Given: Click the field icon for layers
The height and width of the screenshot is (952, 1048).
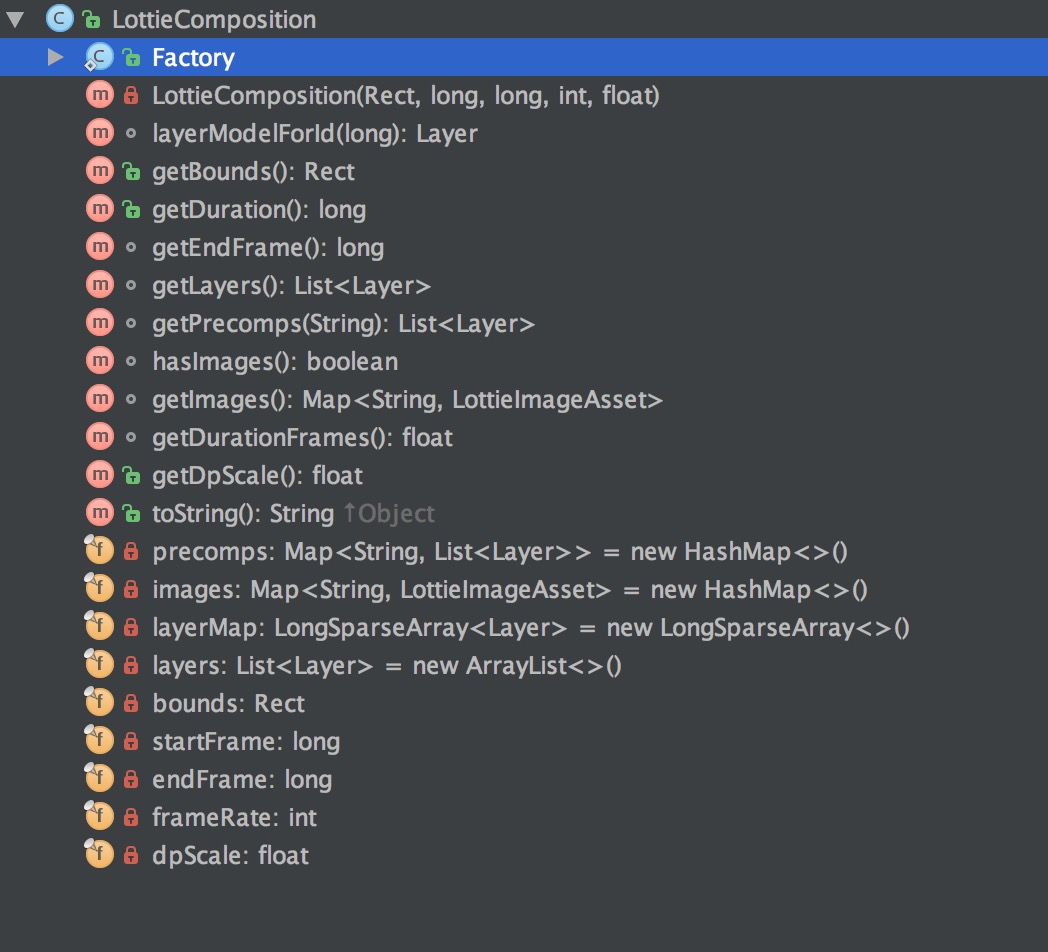Looking at the screenshot, I should click(x=99, y=665).
